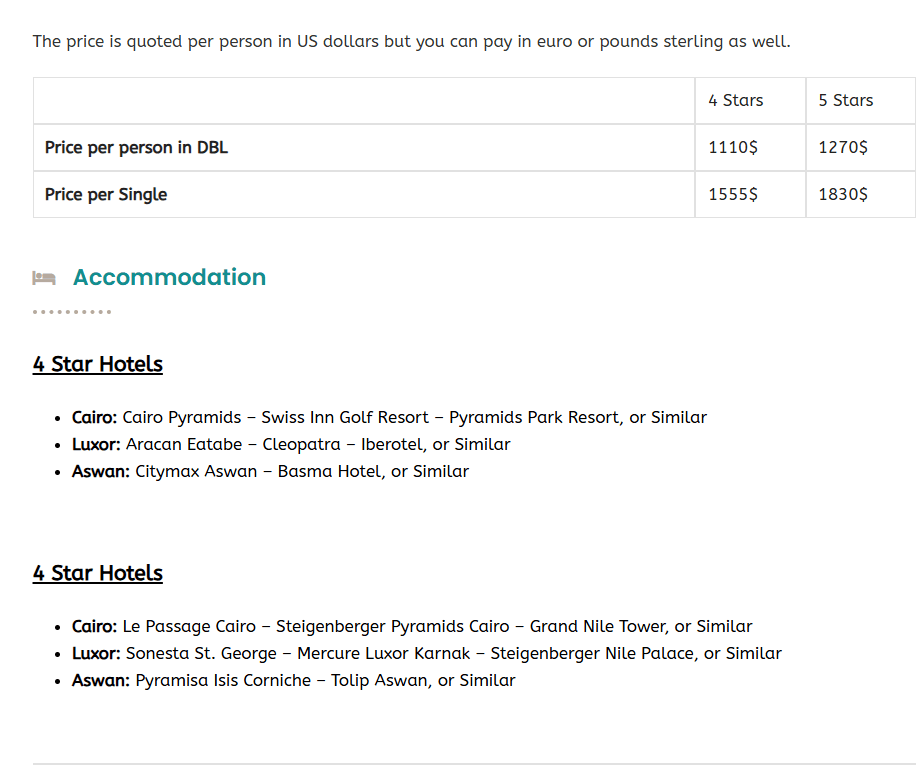Select the Luxor Sonesta St. George list item
Viewport: 922px width, 770px height.
(x=427, y=653)
